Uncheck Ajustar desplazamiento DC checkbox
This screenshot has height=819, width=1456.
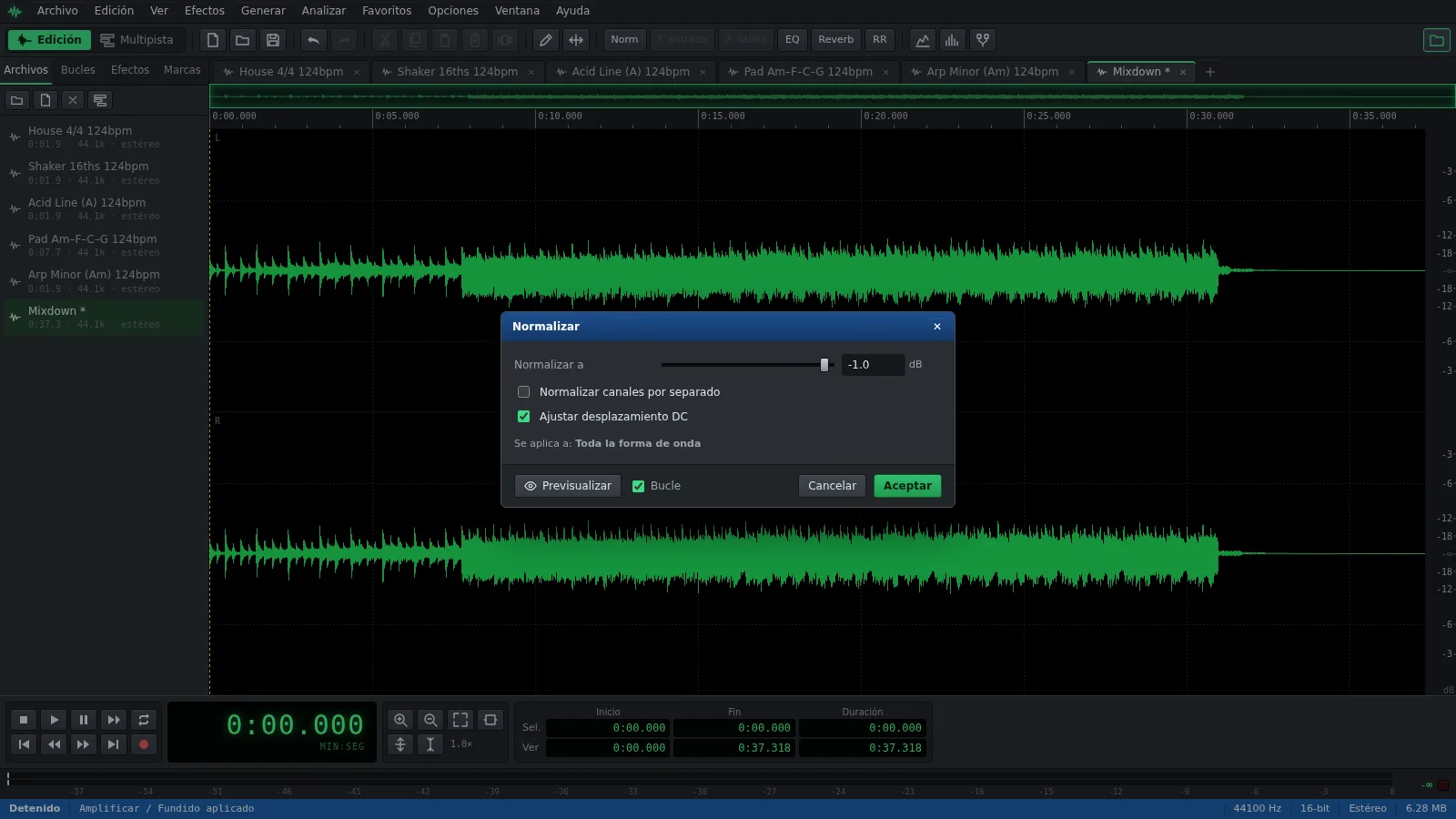[x=524, y=417]
